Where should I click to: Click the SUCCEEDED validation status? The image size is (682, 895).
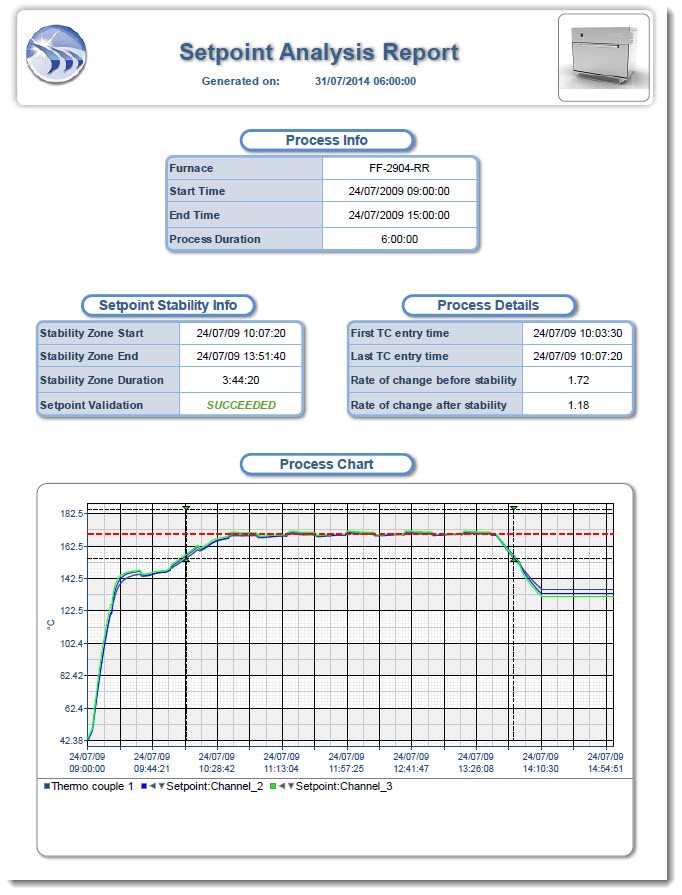241,405
